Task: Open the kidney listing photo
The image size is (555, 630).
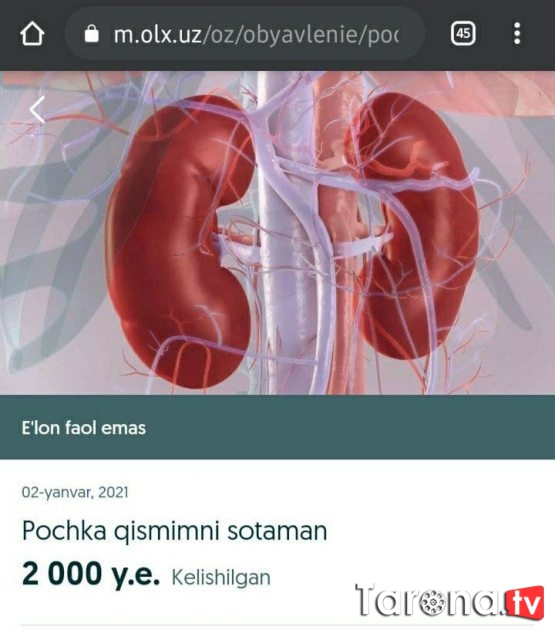Action: [x=277, y=233]
